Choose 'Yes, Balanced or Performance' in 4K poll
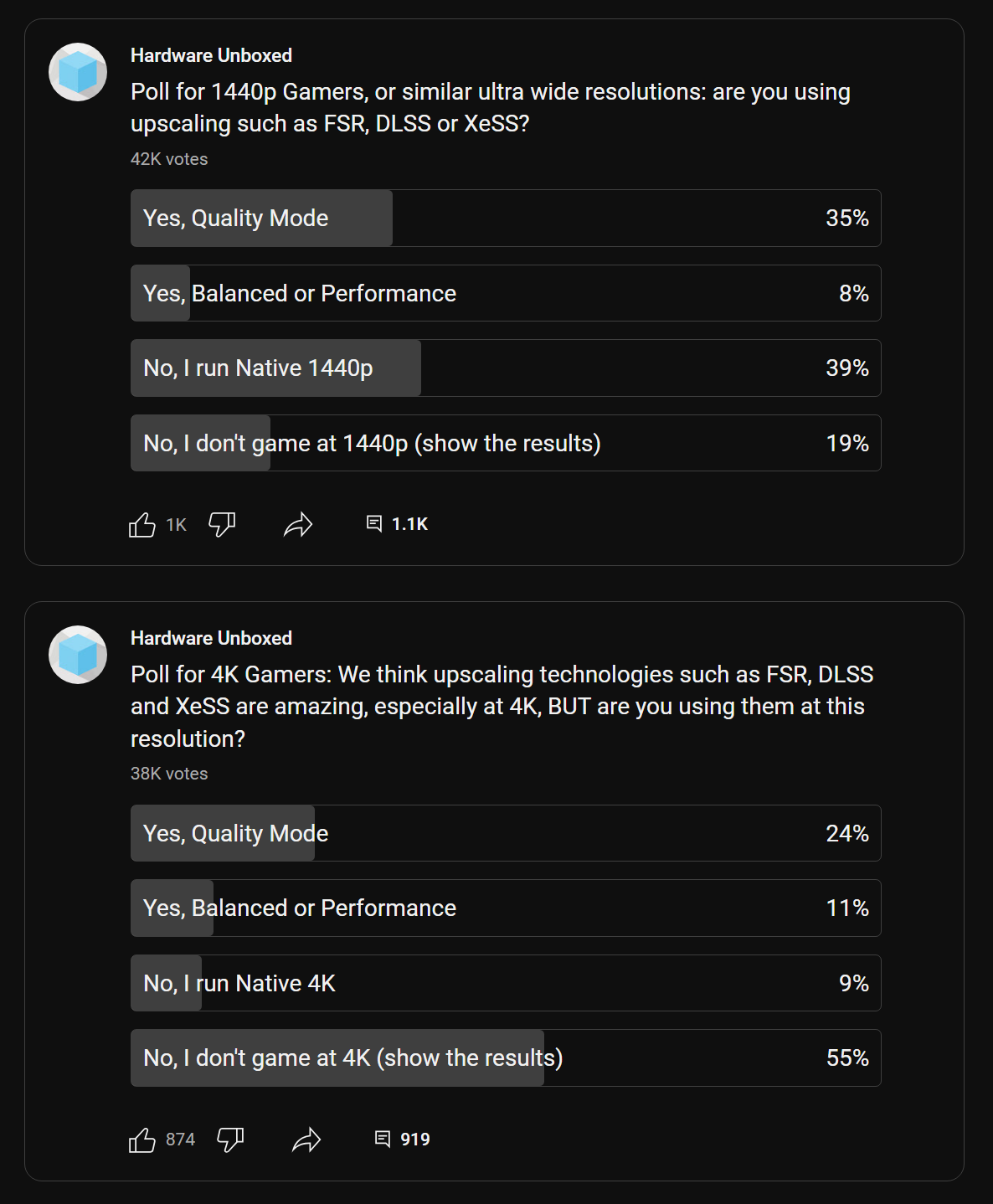 click(x=506, y=908)
